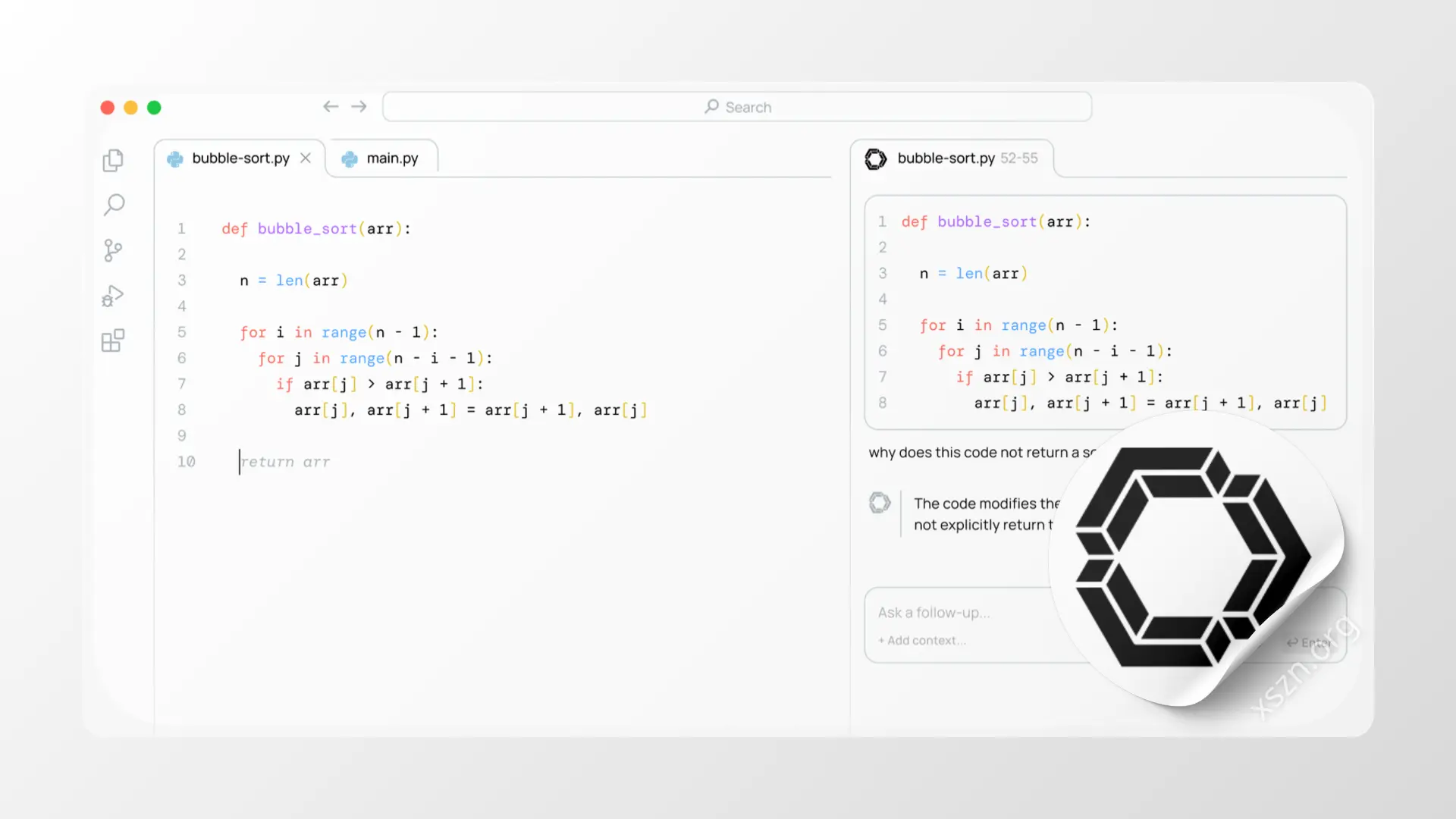The image size is (1456, 819).
Task: Click the + Add context link
Action: pos(922,641)
